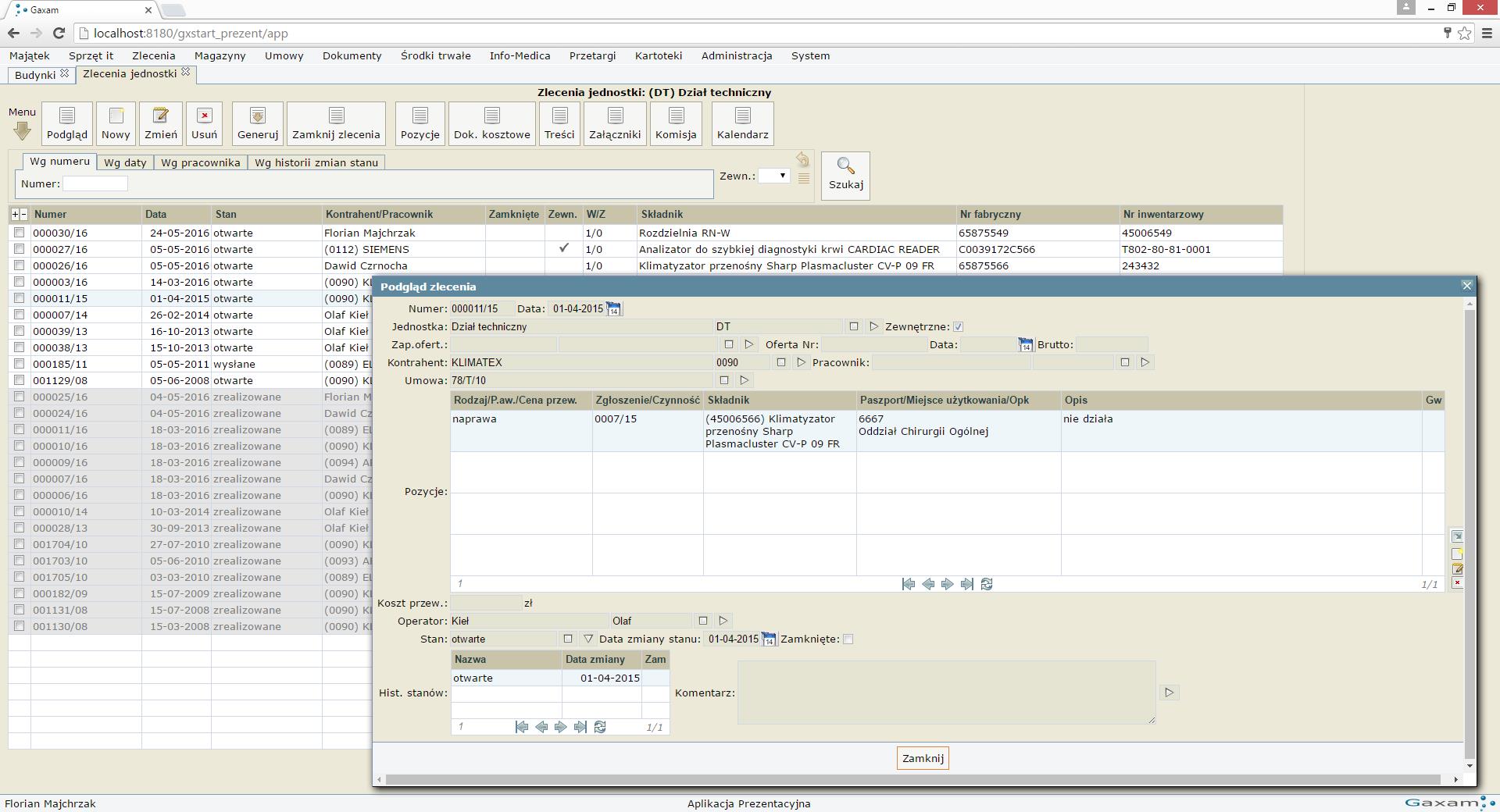Switch to Wg pracownika tab
This screenshot has height=812, width=1500.
pyautogui.click(x=200, y=162)
